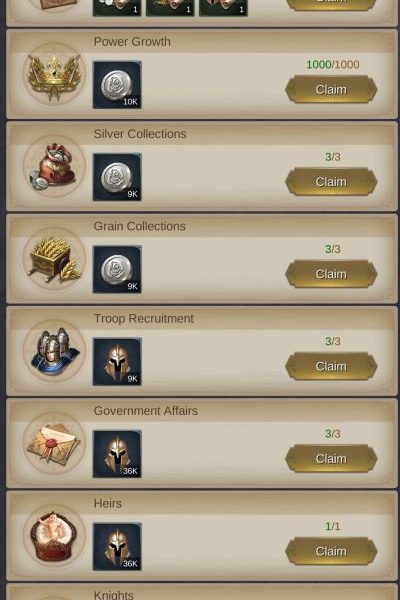Select Grain Collections 9K silver coin reward
The image size is (400, 600).
click(117, 269)
